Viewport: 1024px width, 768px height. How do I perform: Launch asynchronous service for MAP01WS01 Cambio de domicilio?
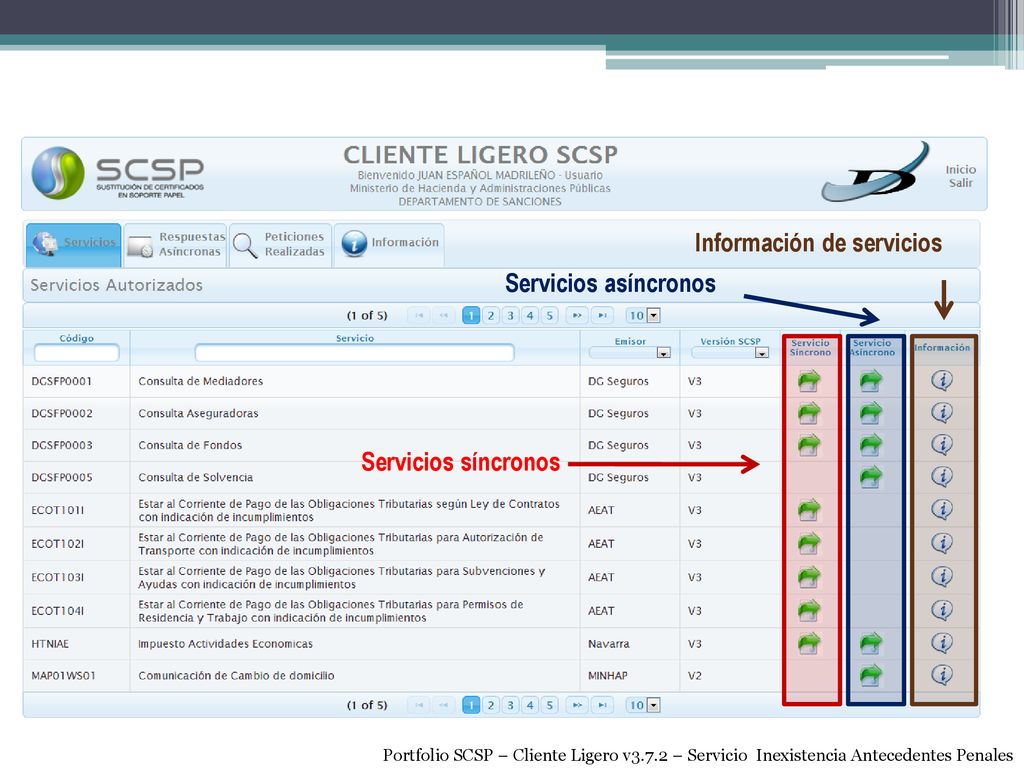pyautogui.click(x=871, y=675)
